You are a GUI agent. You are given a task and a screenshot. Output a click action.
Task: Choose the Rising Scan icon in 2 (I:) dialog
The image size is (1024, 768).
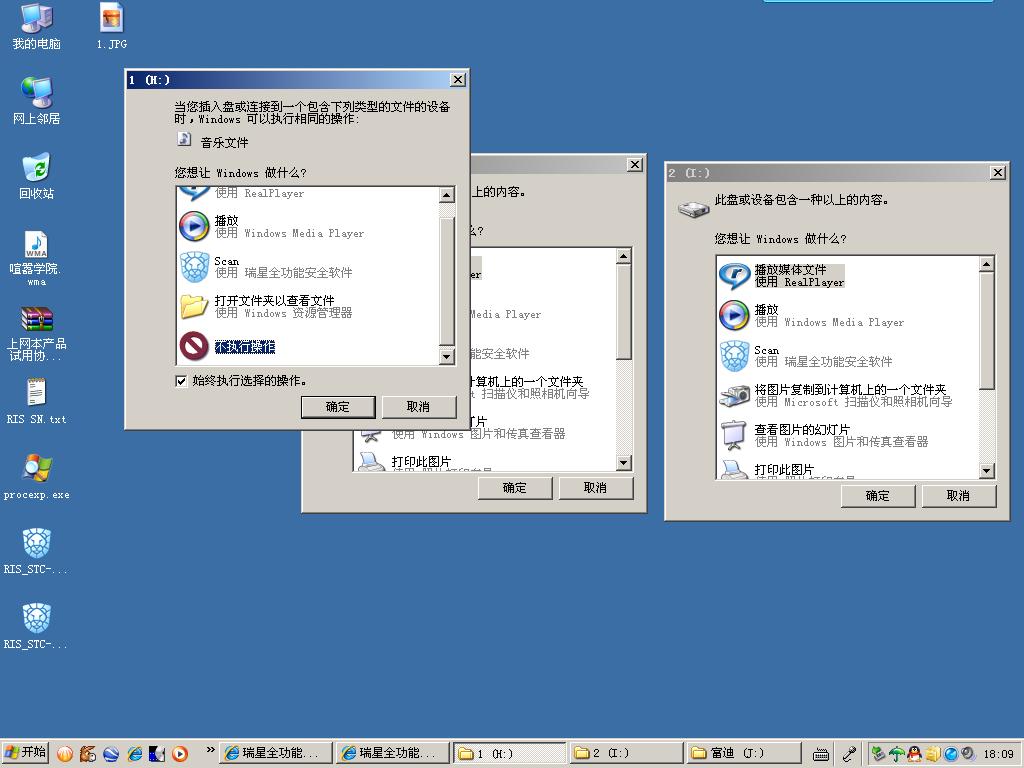[x=734, y=356]
